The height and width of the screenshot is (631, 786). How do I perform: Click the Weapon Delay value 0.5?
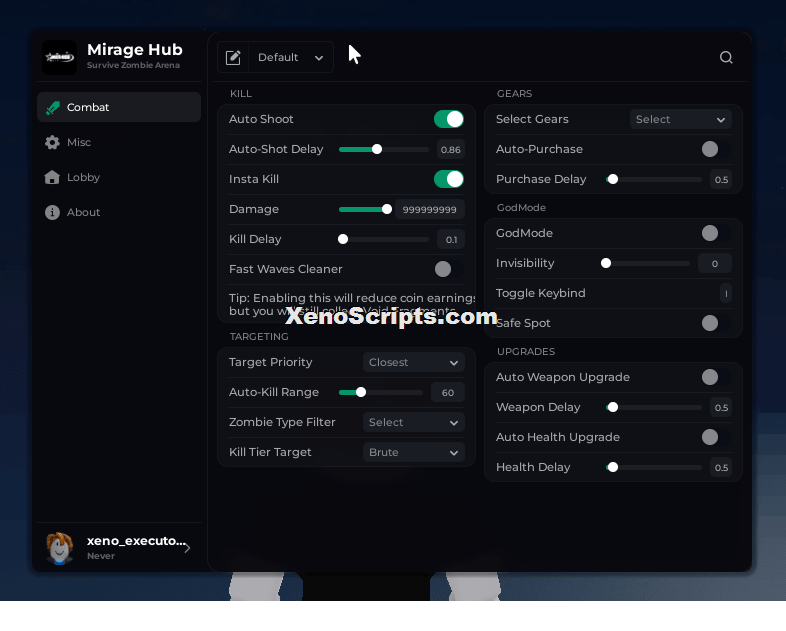tap(721, 407)
